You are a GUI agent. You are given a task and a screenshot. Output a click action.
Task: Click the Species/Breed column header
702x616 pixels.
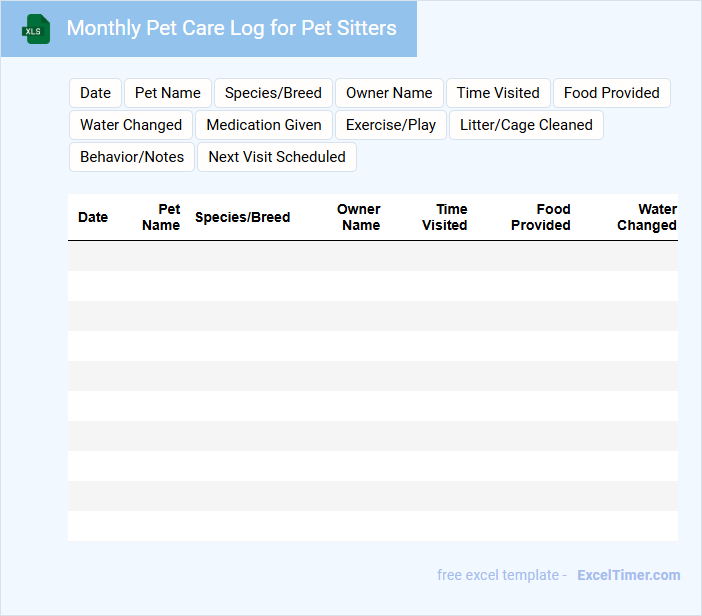click(242, 217)
